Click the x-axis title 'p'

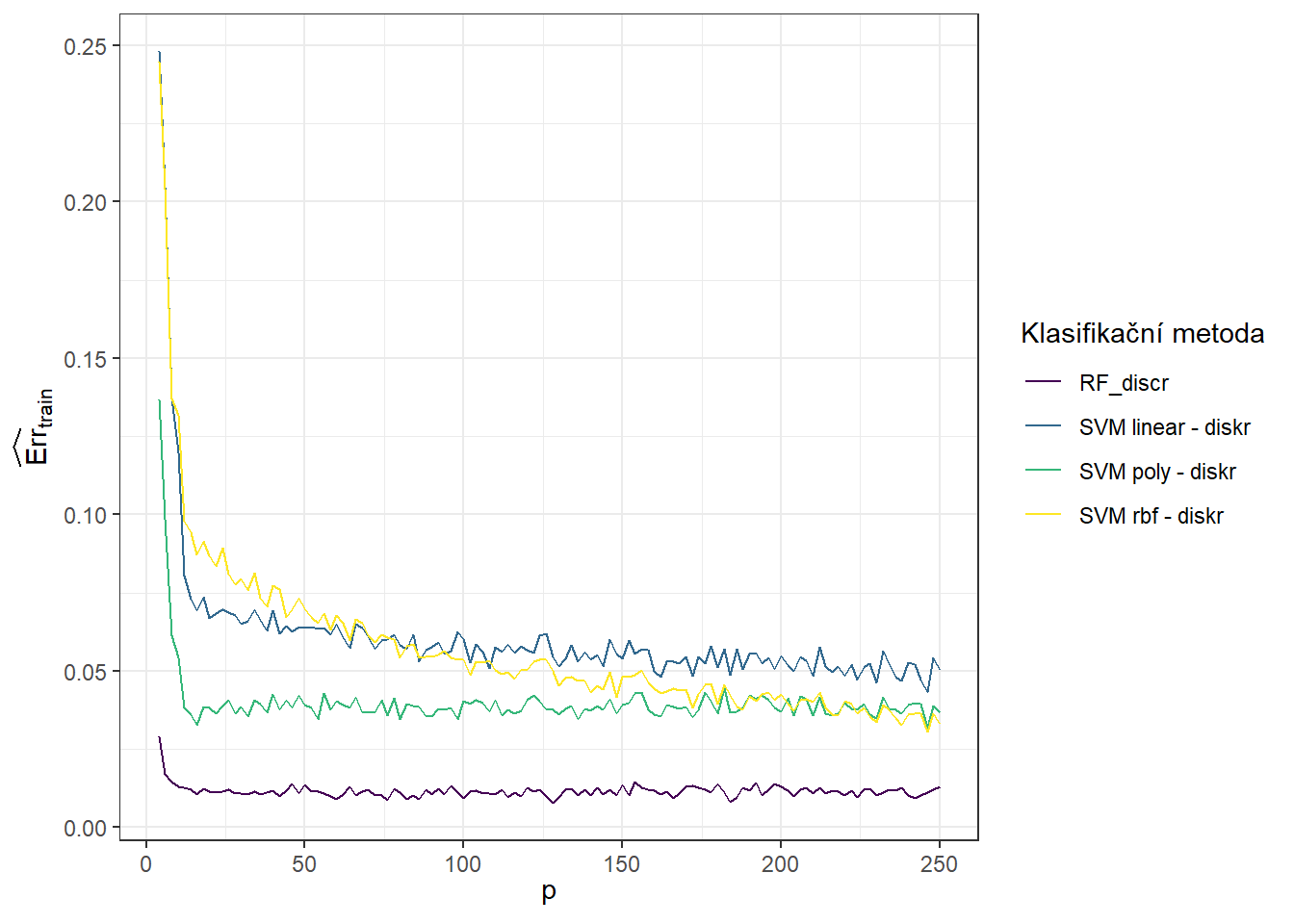(549, 891)
